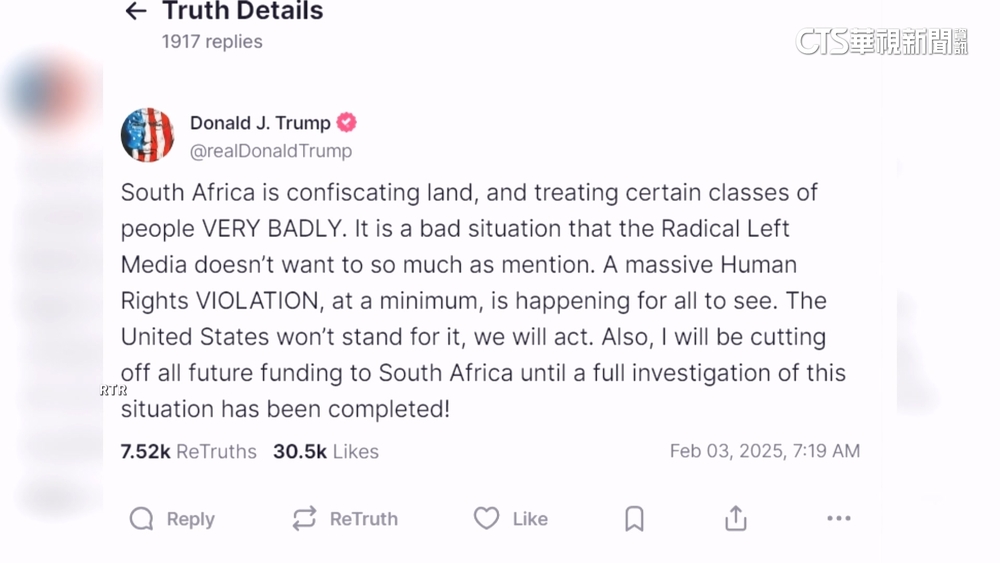View the 7.52k ReTruths list
The width and height of the screenshot is (1000, 563).
pos(188,451)
